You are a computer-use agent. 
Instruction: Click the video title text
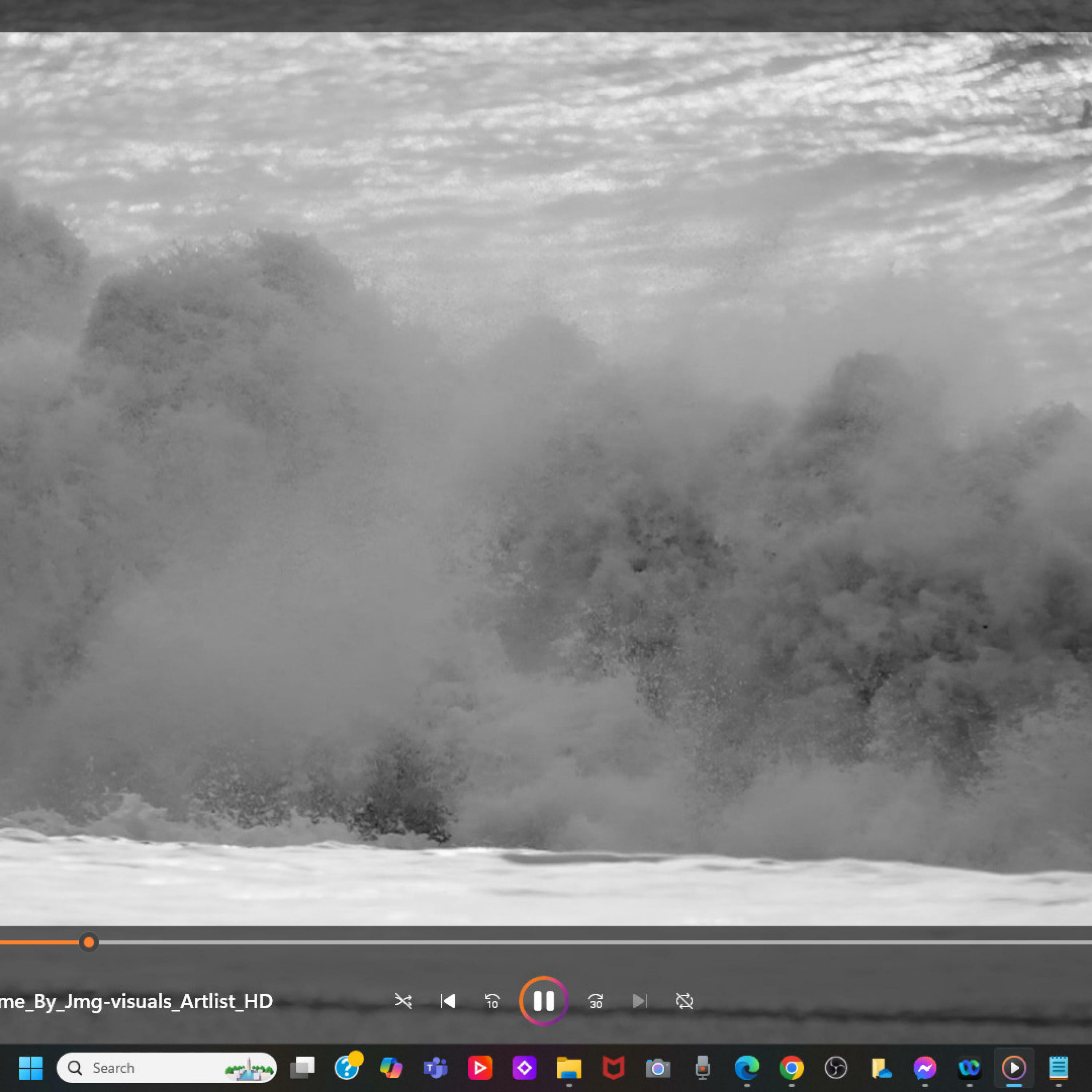pos(136,1001)
